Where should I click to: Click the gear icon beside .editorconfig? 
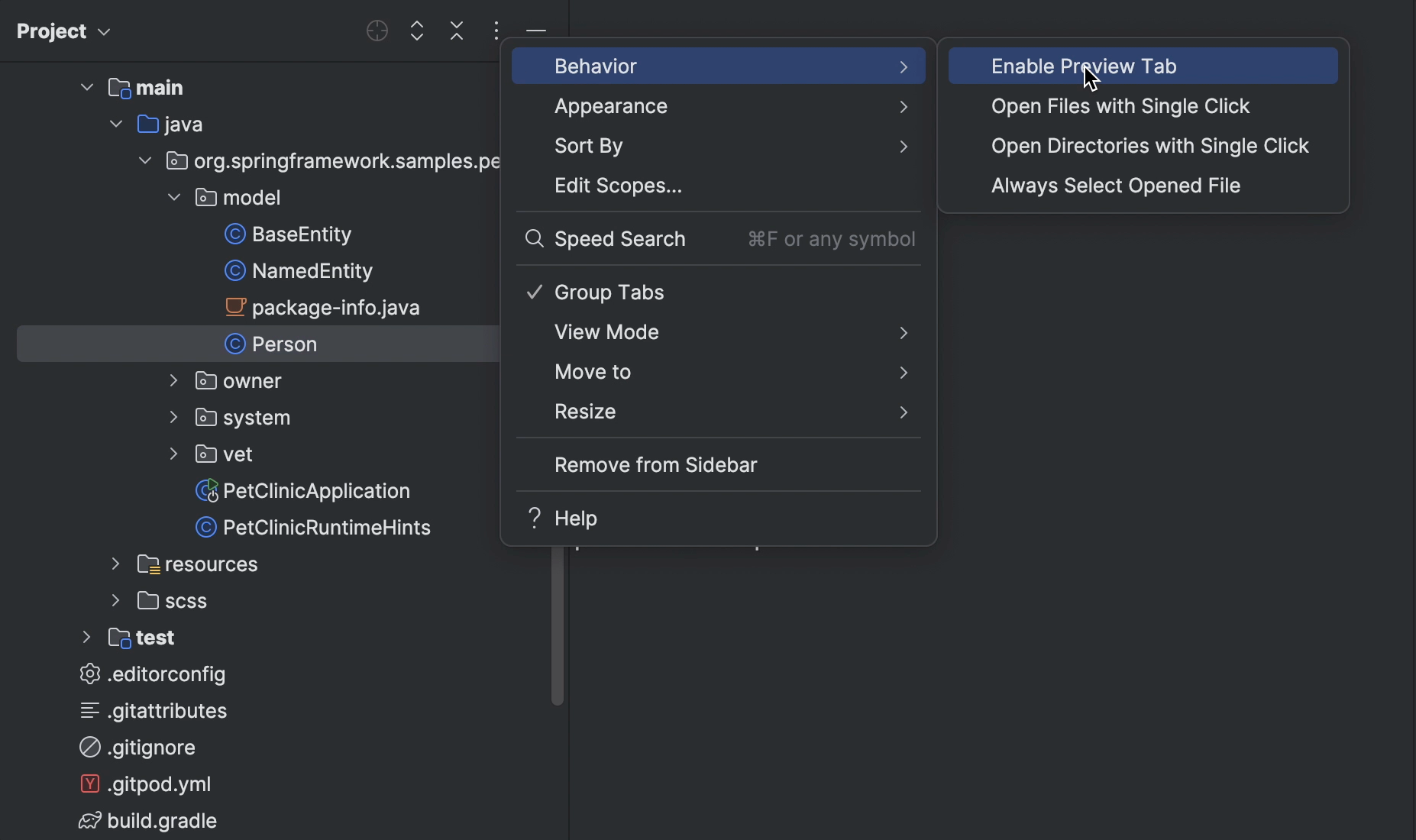tap(89, 674)
